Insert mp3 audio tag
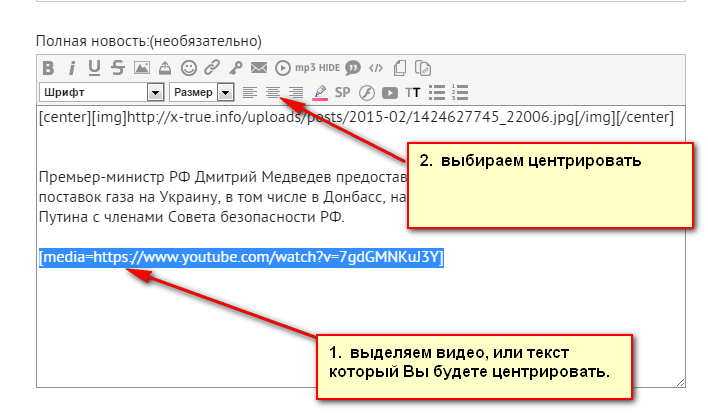Viewport: 708px width, 414px height. click(x=305, y=69)
